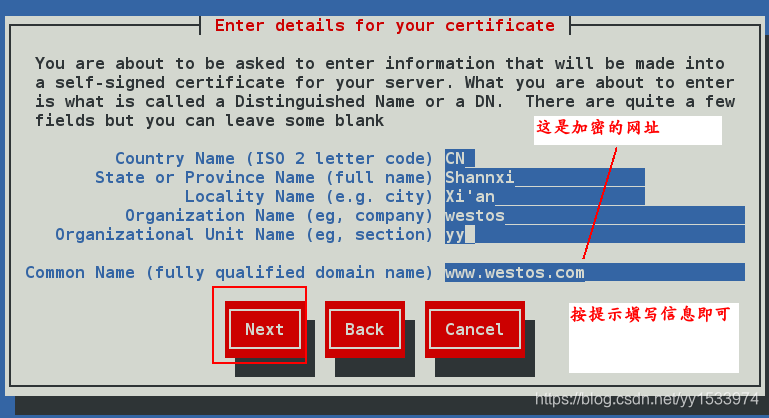Focus the State or Province field with Shannxi

coord(544,177)
